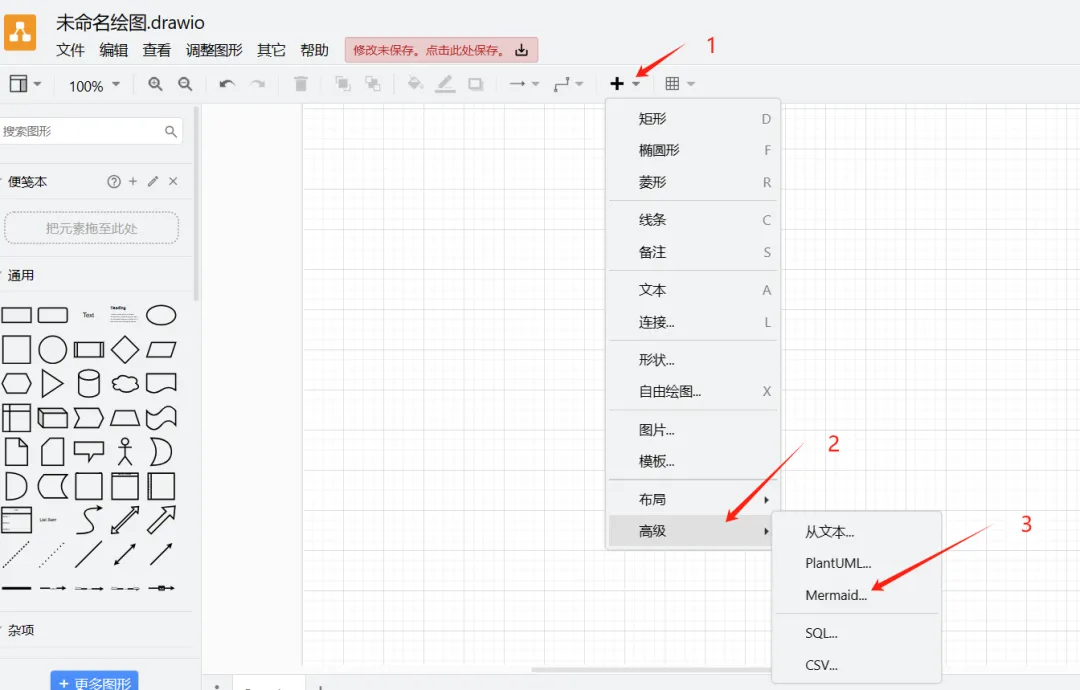Screen dimensions: 1080x690
Task: Select 从文本... in advanced submenu
Action: (856, 532)
